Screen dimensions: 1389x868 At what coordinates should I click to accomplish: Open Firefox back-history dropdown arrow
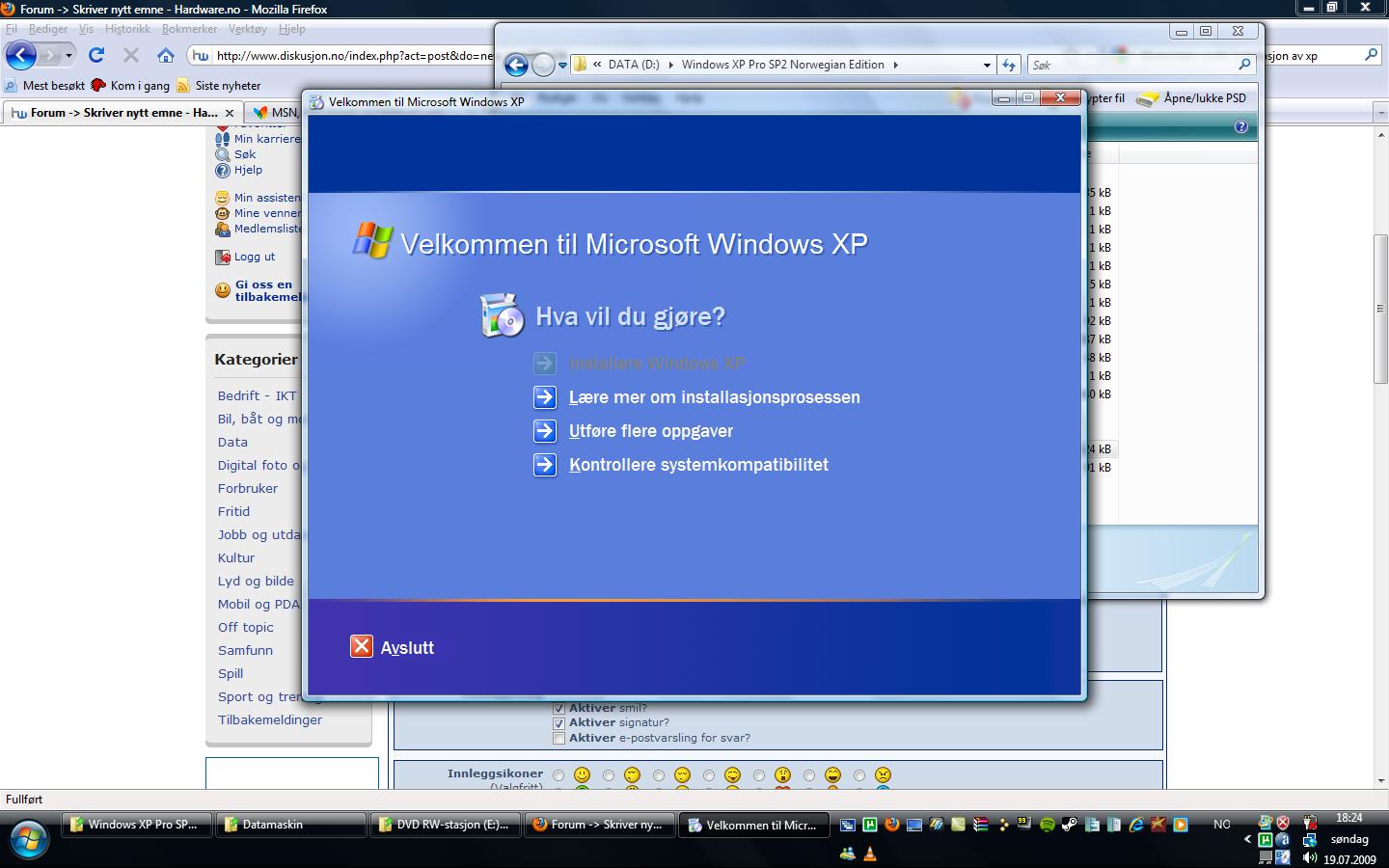click(68, 56)
